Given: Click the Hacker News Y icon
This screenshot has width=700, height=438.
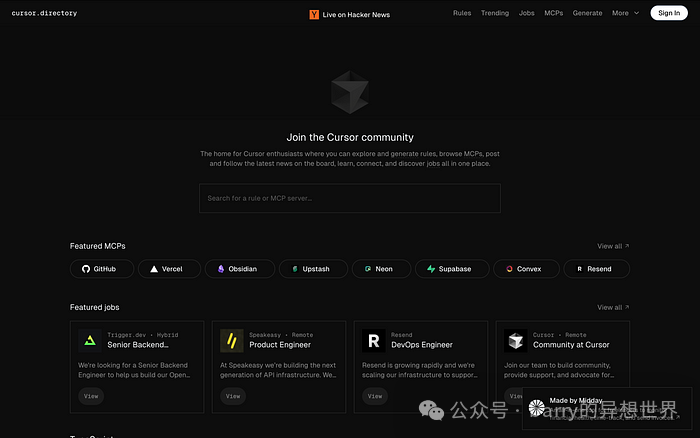Looking at the screenshot, I should tap(314, 15).
